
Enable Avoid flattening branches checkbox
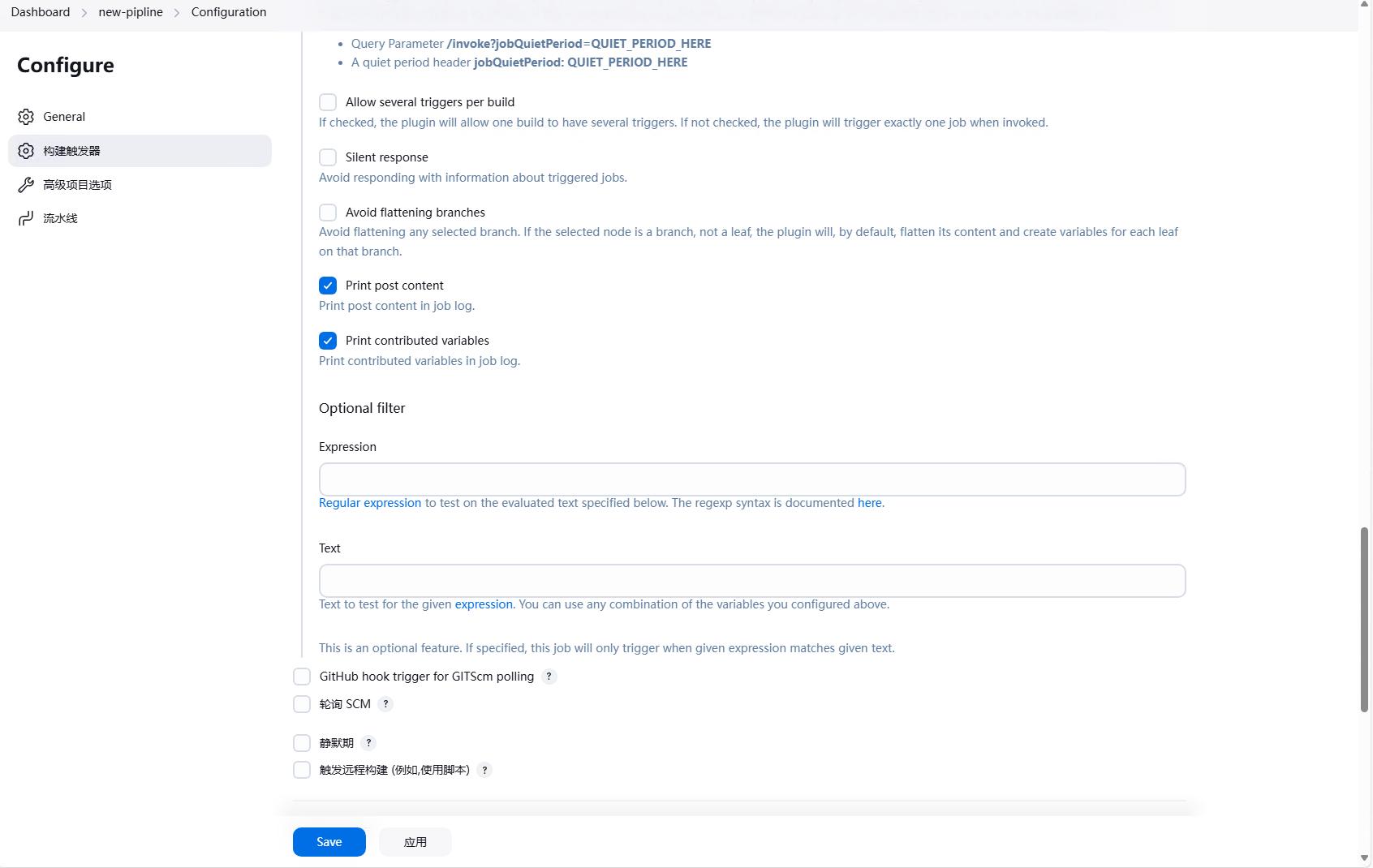pos(328,213)
